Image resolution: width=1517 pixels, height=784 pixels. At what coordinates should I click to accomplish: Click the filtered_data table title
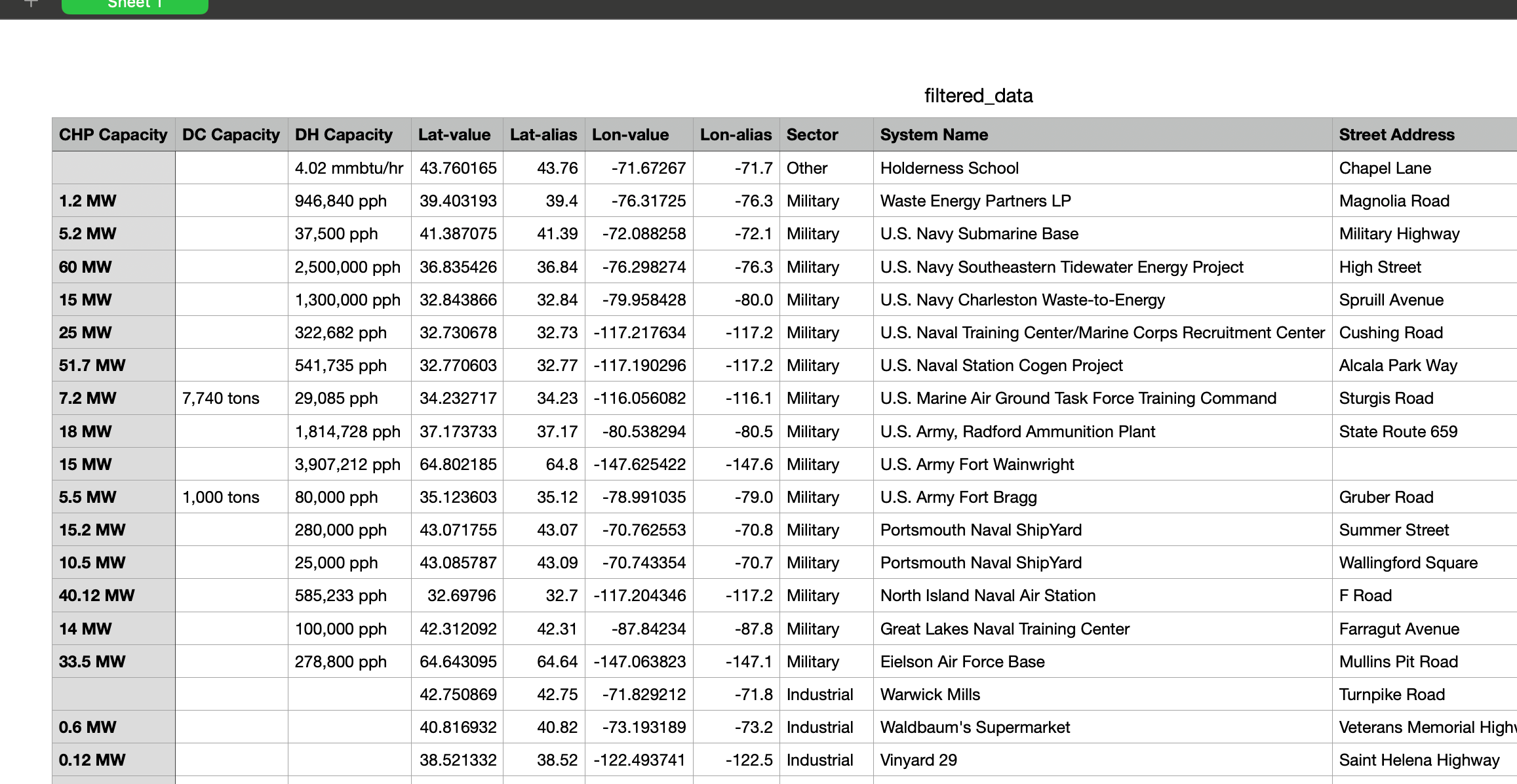(x=977, y=96)
